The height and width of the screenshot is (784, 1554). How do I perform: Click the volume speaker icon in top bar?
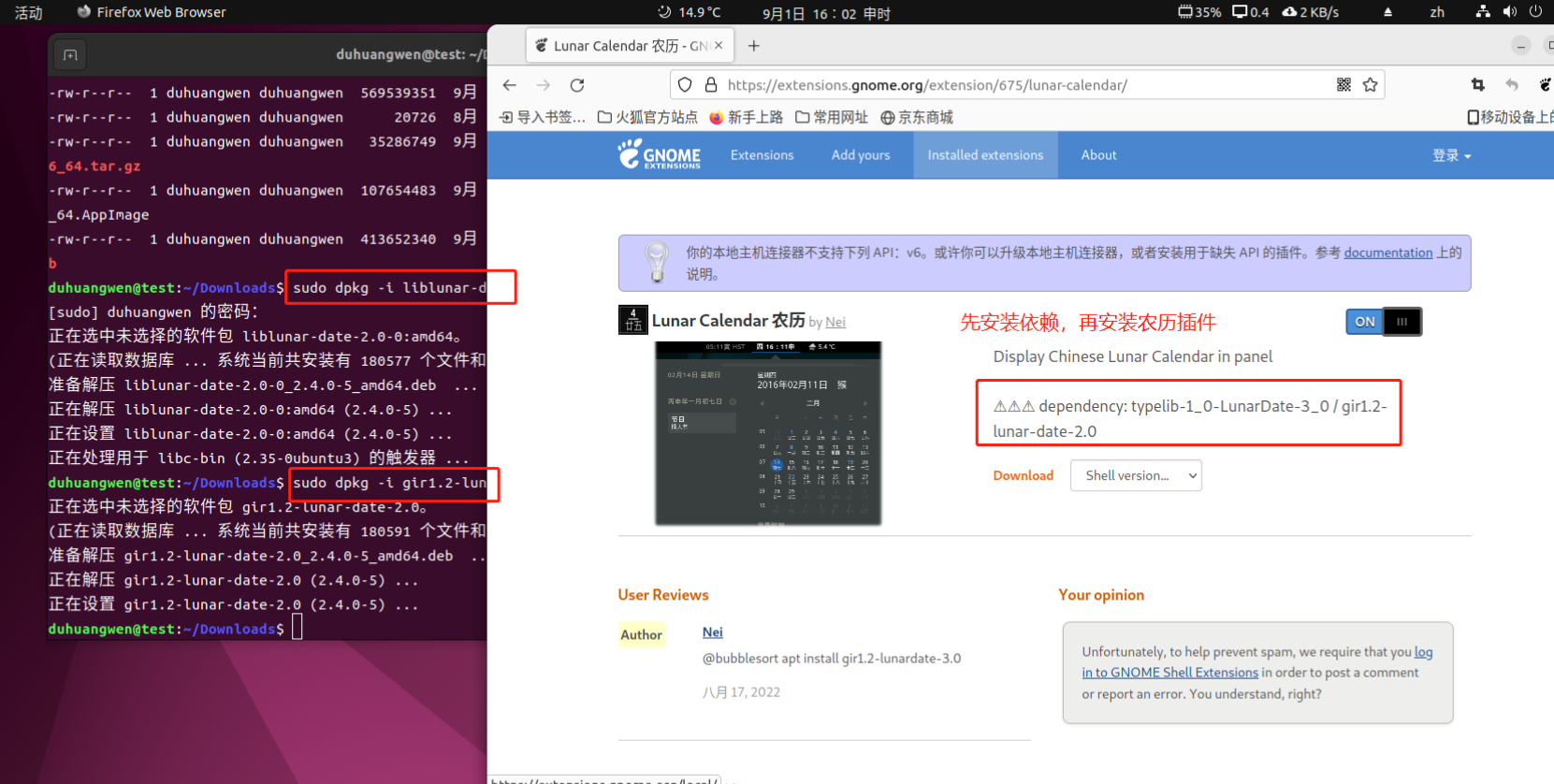[1509, 12]
